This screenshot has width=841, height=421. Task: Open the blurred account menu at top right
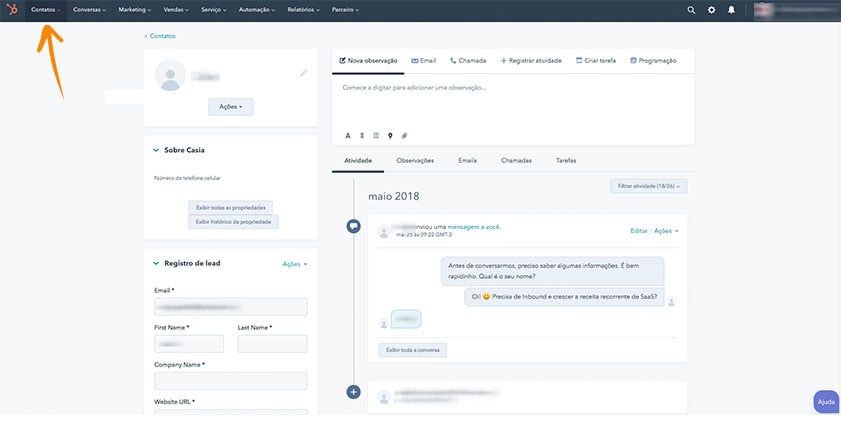[x=795, y=10]
